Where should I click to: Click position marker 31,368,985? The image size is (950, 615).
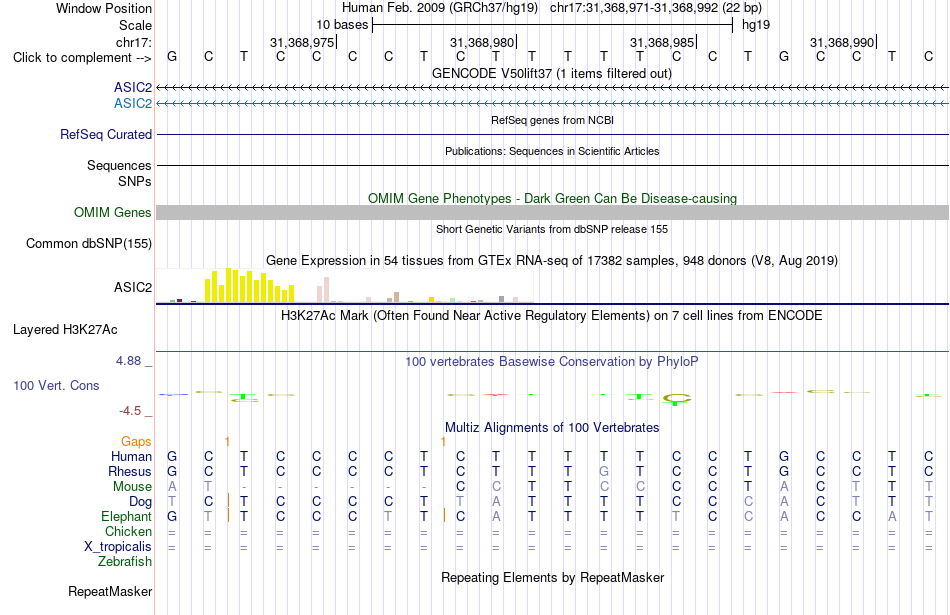click(663, 42)
